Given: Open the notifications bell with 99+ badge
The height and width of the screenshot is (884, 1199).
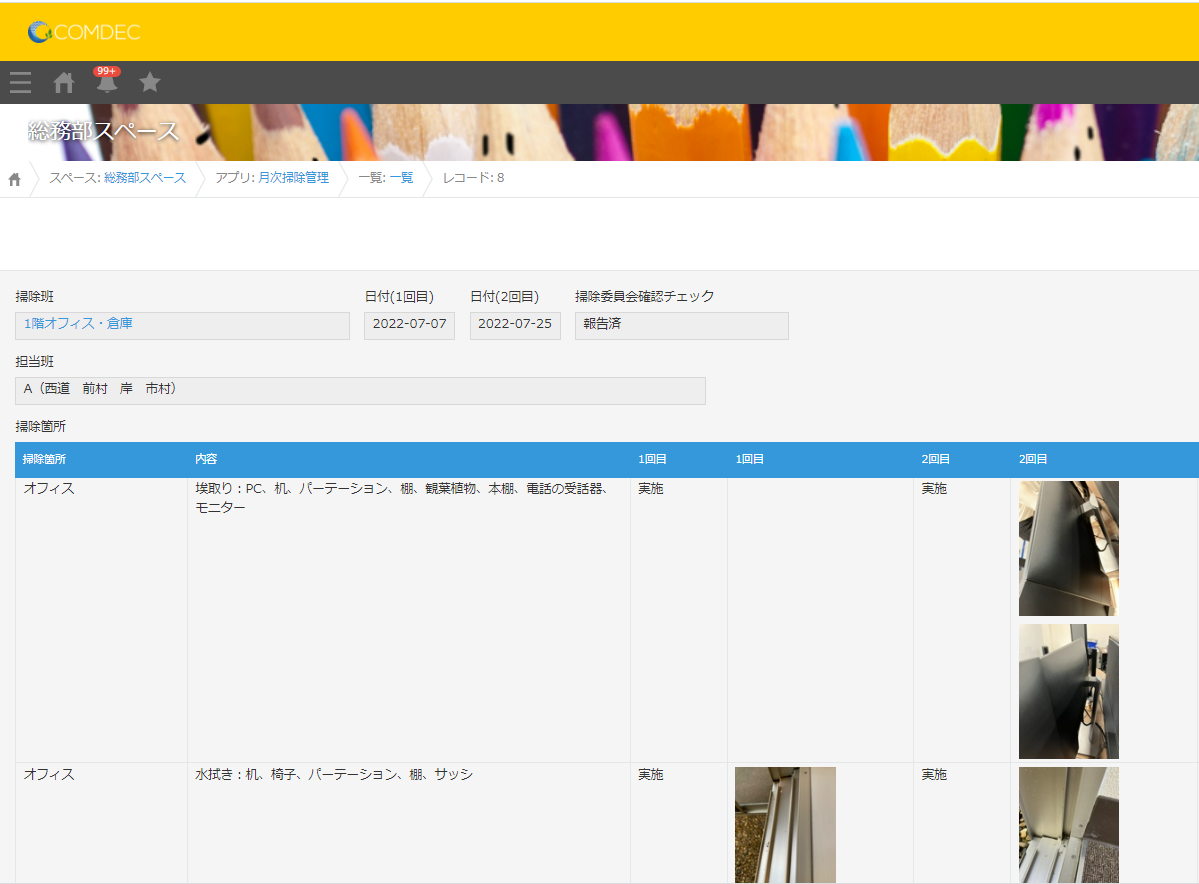Looking at the screenshot, I should (107, 80).
